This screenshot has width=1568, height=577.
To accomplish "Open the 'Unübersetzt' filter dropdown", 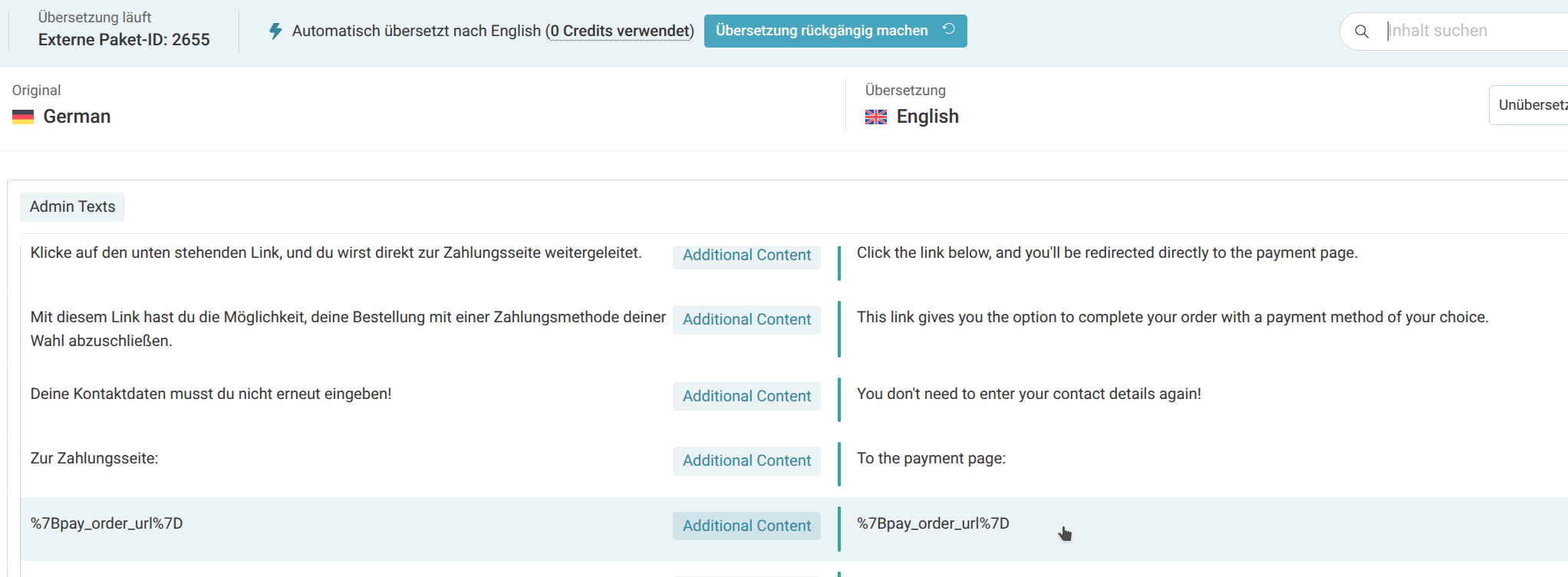I will pyautogui.click(x=1531, y=105).
